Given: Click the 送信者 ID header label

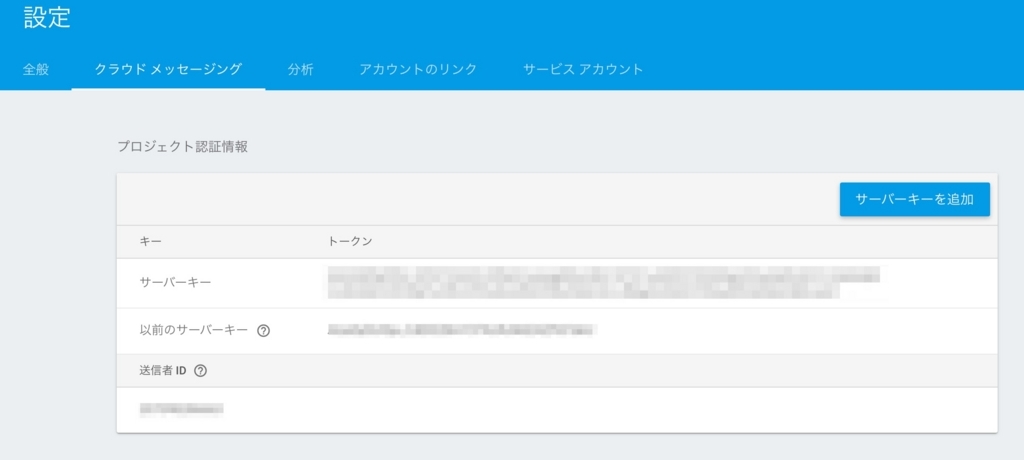Looking at the screenshot, I should tap(163, 370).
